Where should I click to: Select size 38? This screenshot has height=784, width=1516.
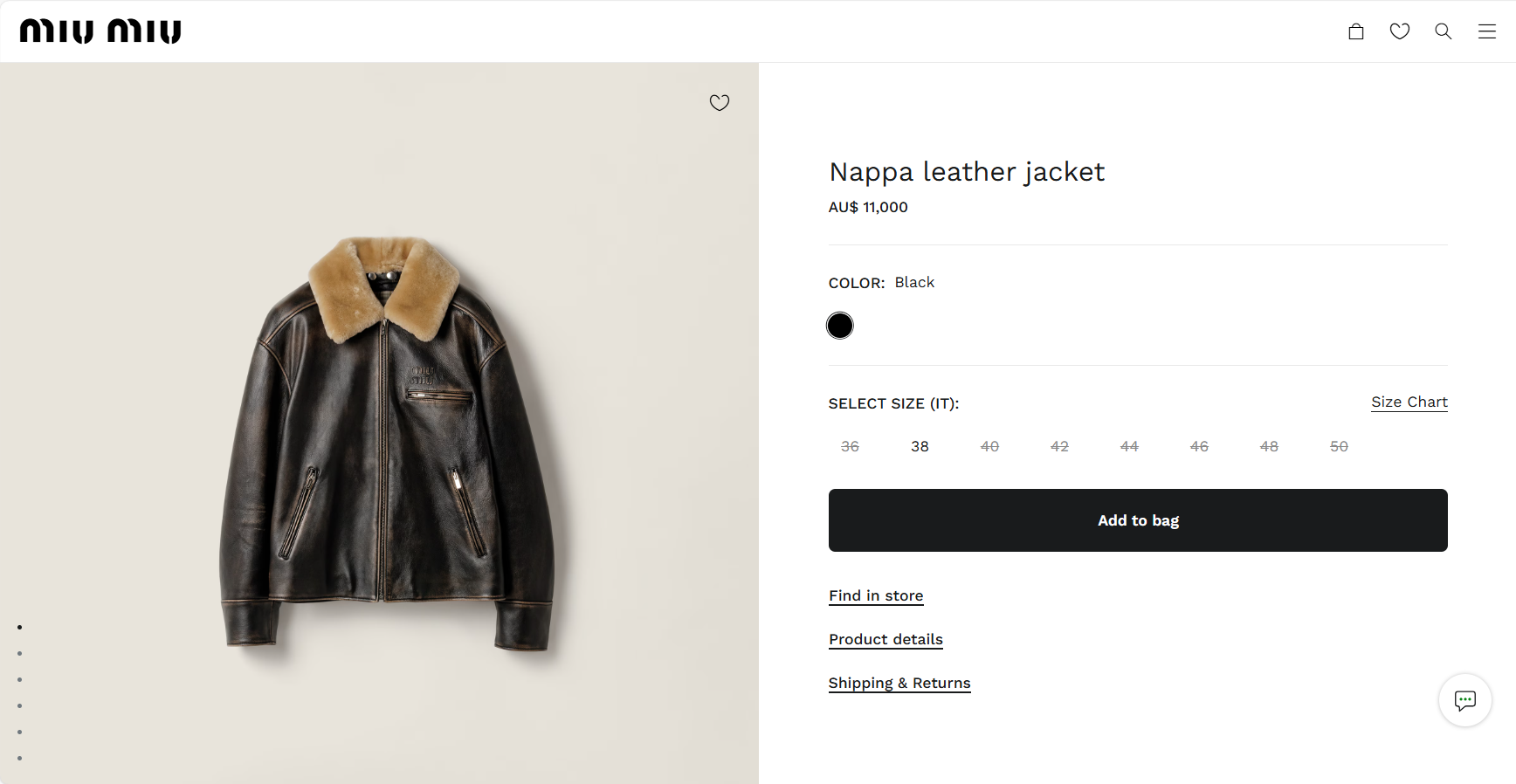click(x=920, y=446)
